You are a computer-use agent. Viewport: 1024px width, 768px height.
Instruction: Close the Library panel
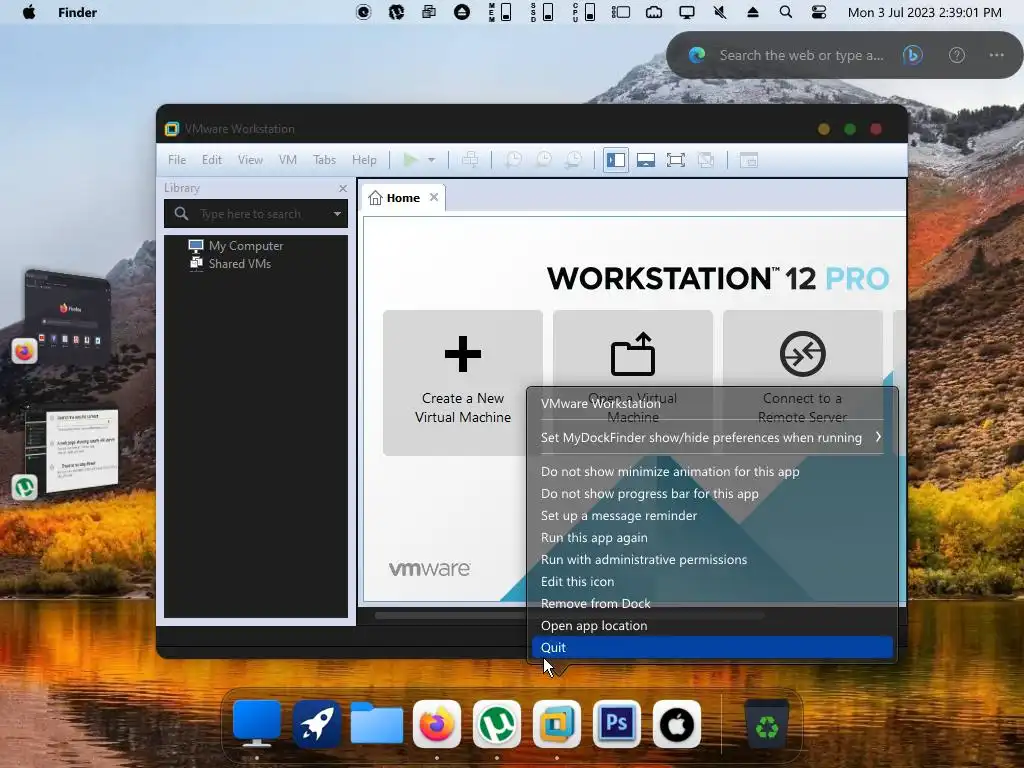pos(343,189)
